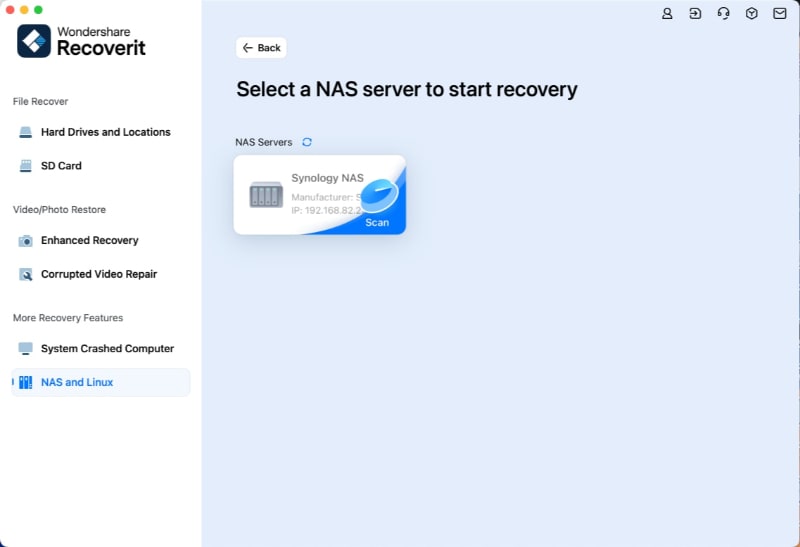
Task: Click the NAS IP address text
Action: click(327, 210)
